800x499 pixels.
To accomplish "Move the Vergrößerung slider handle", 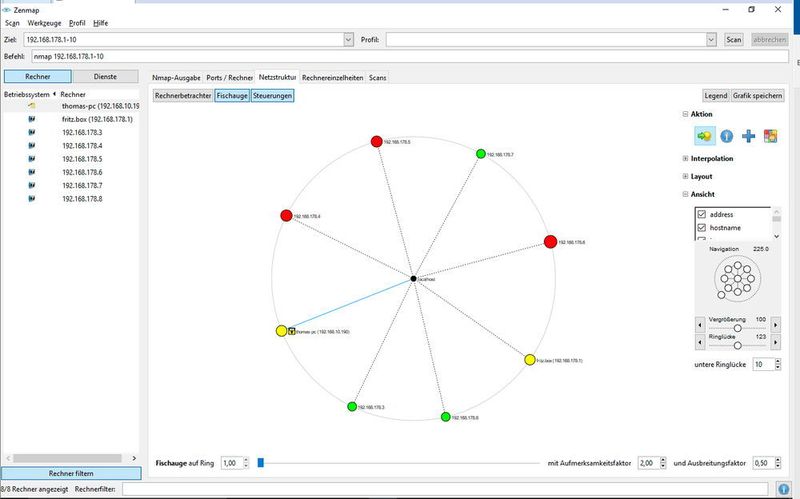I will click(x=737, y=328).
